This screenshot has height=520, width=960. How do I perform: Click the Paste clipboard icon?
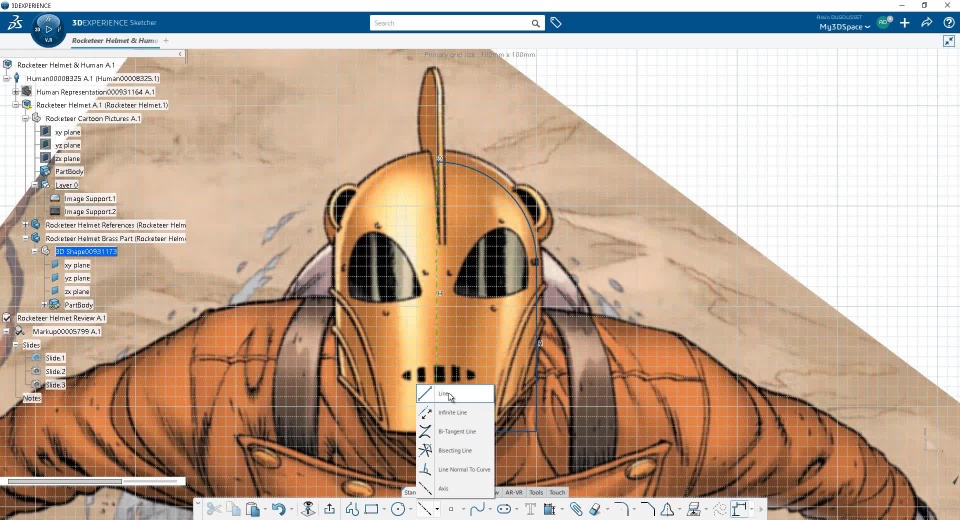252,509
